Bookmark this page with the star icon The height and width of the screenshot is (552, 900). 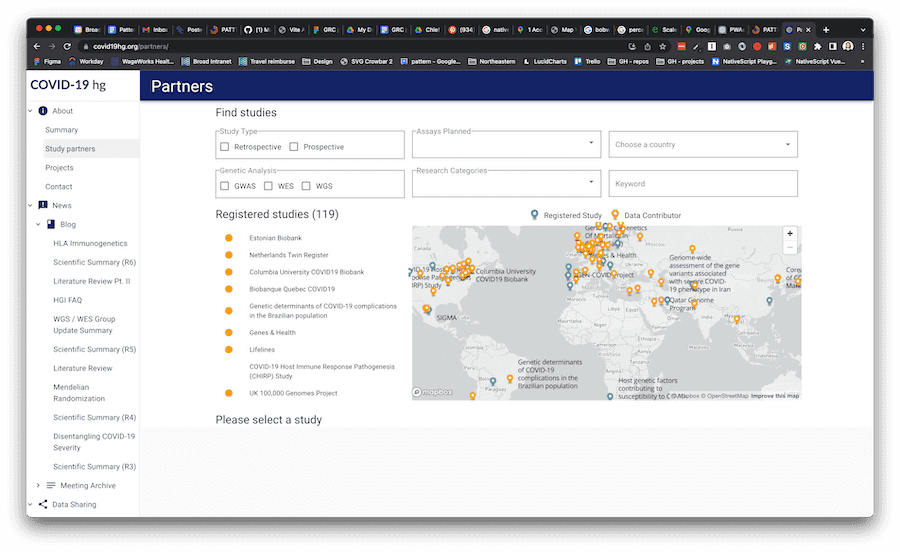click(x=663, y=46)
